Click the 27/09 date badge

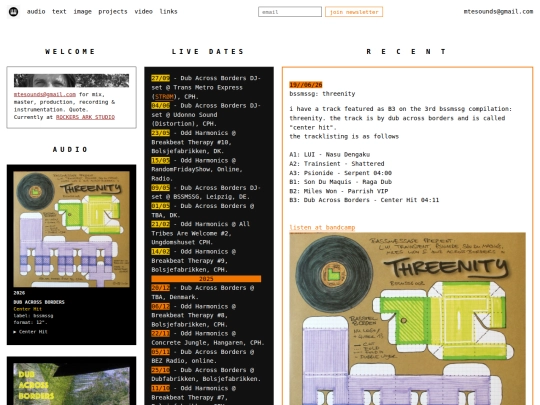[160, 78]
